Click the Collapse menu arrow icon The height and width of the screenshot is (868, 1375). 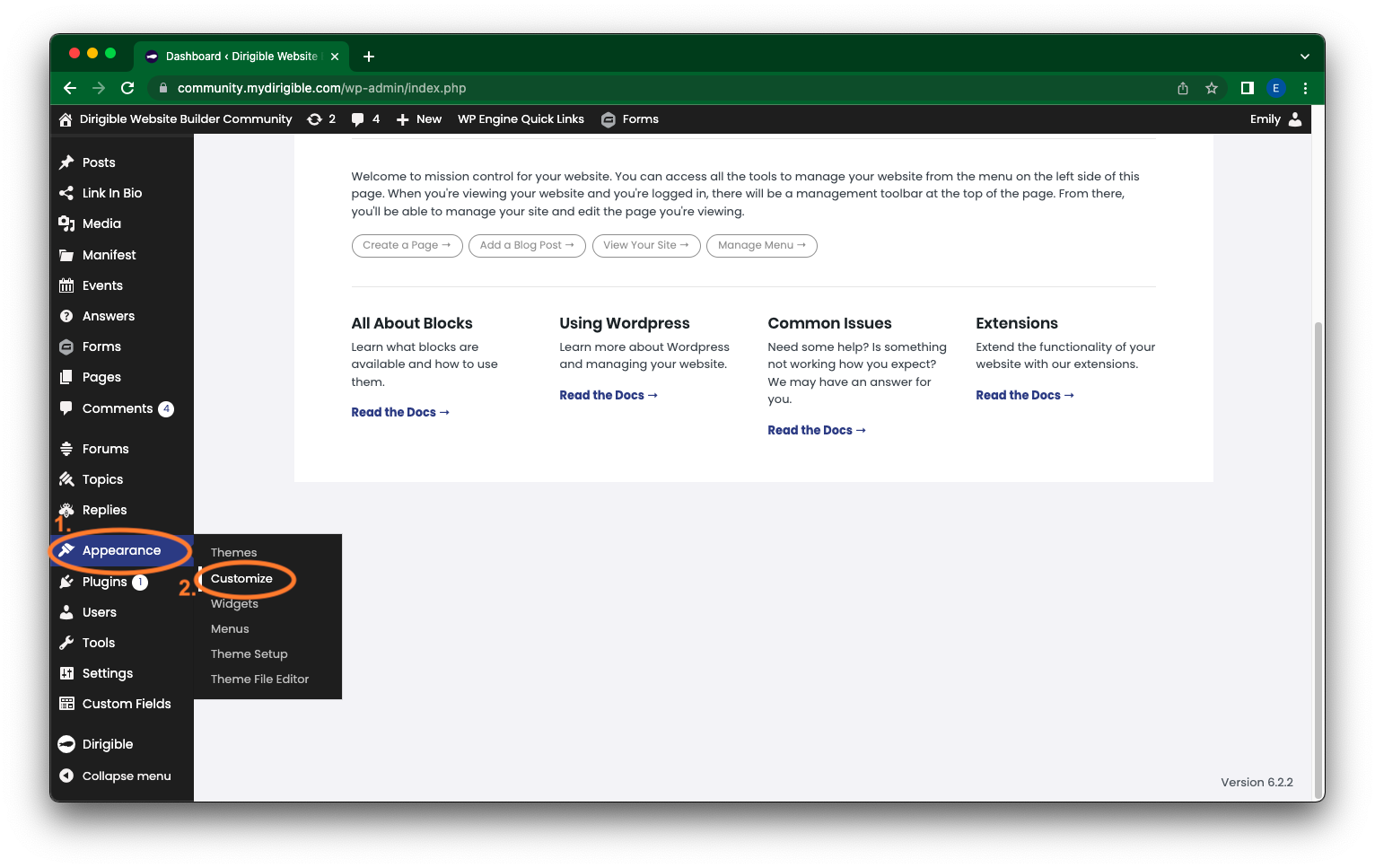click(x=66, y=776)
